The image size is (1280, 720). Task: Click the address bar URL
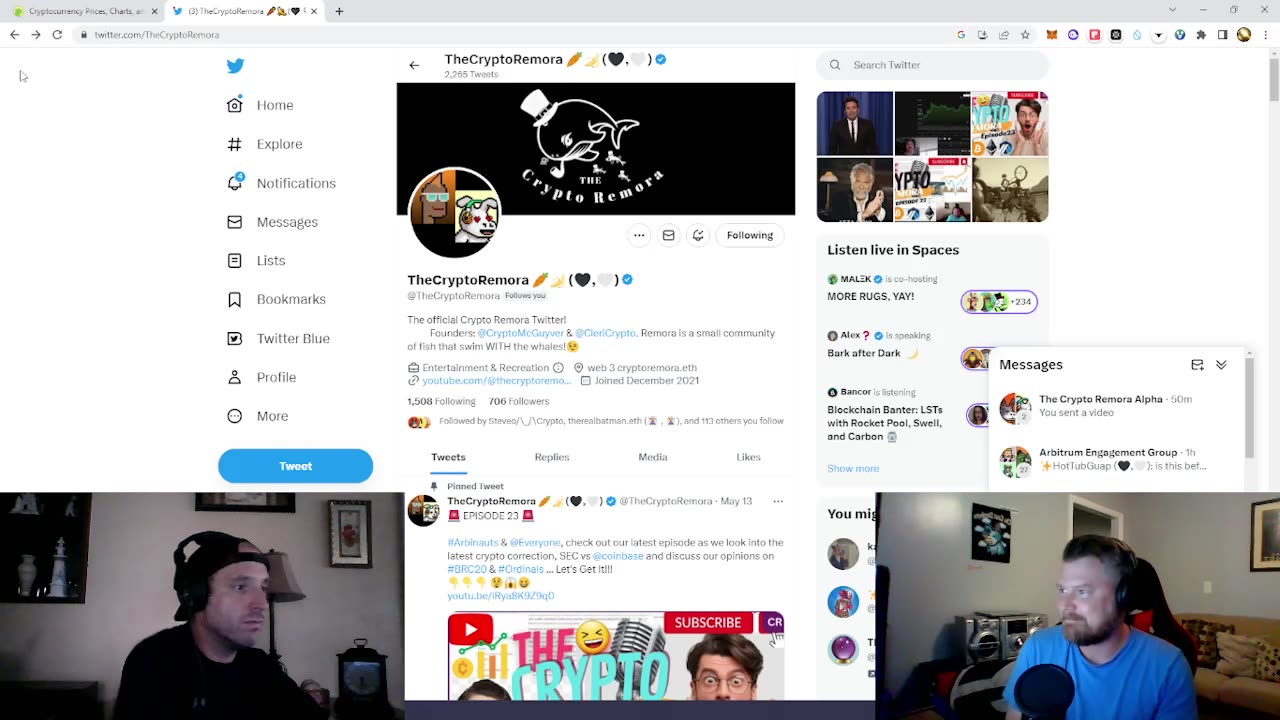[x=157, y=35]
